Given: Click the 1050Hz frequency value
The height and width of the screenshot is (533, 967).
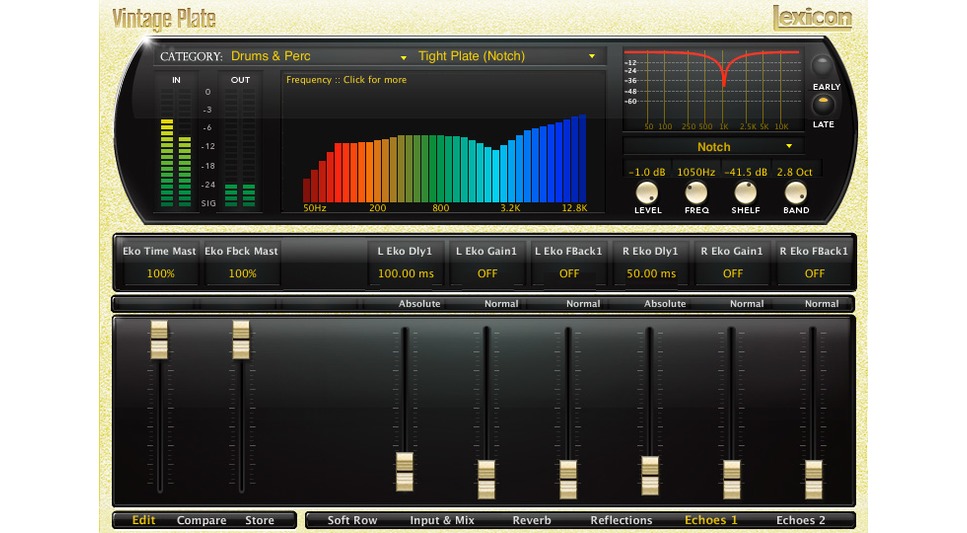Looking at the screenshot, I should tap(696, 172).
